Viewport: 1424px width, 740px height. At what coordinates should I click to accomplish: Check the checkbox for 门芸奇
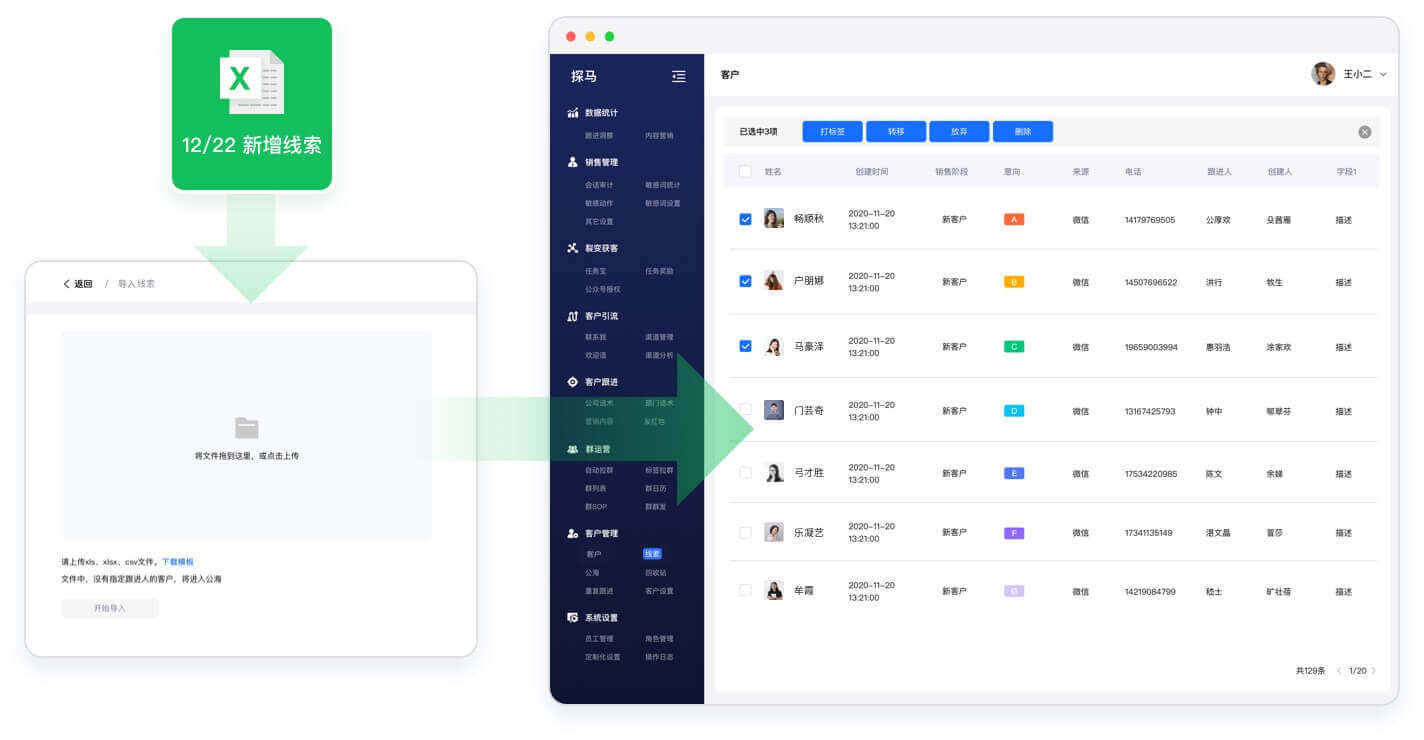[x=745, y=410]
